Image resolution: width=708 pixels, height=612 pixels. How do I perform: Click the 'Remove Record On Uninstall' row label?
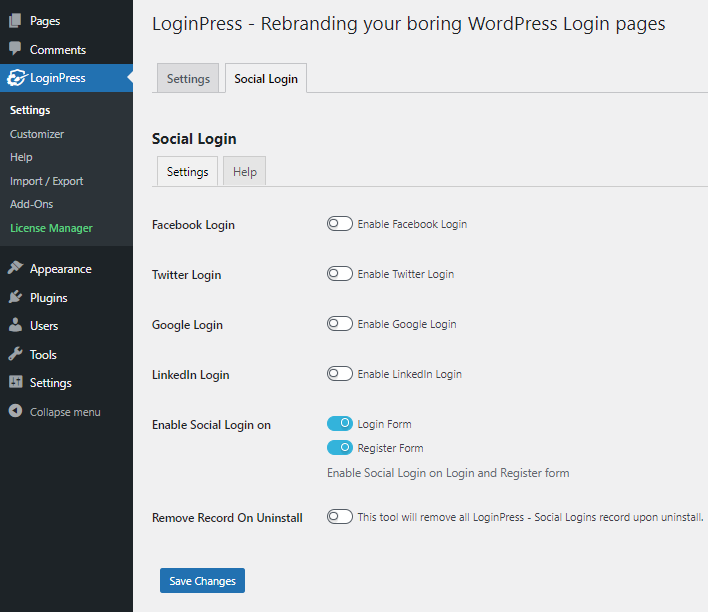pyautogui.click(x=227, y=518)
